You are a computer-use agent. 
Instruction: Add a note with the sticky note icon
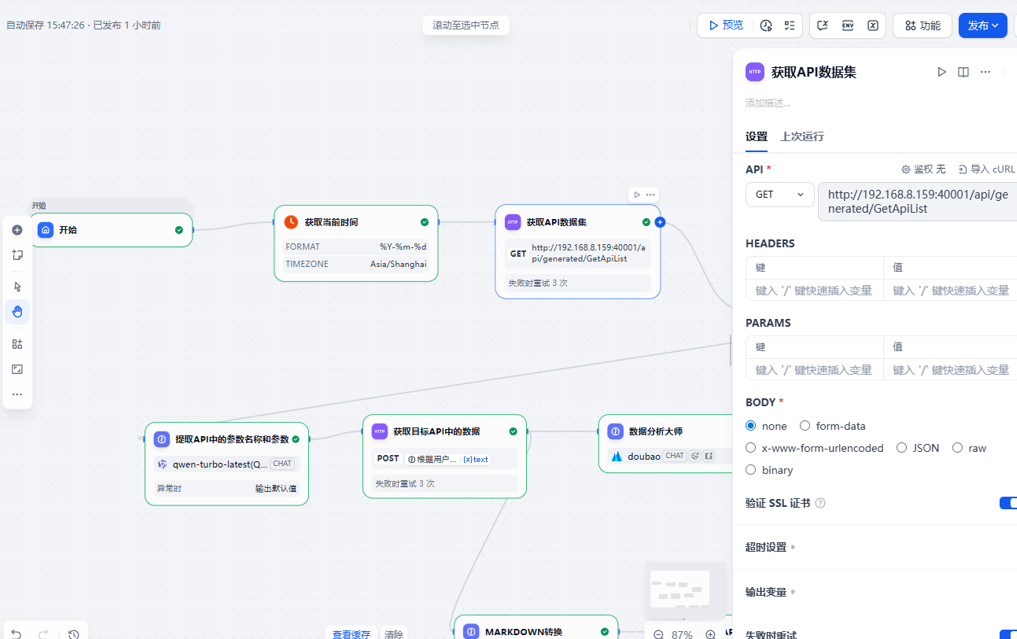click(x=17, y=255)
